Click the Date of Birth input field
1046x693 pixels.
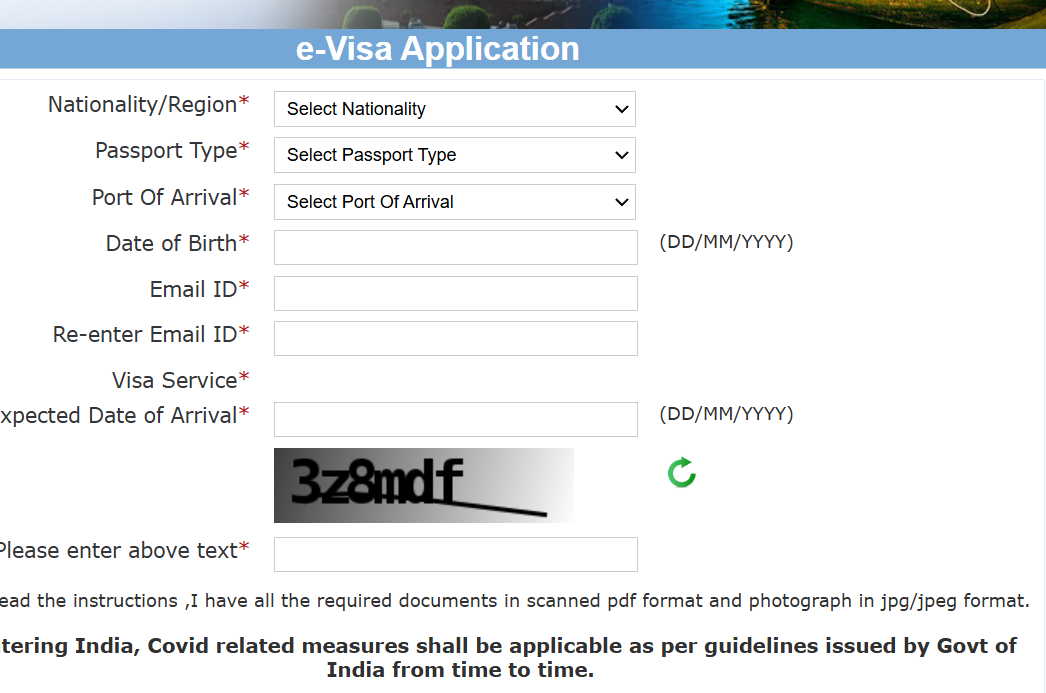tap(455, 247)
